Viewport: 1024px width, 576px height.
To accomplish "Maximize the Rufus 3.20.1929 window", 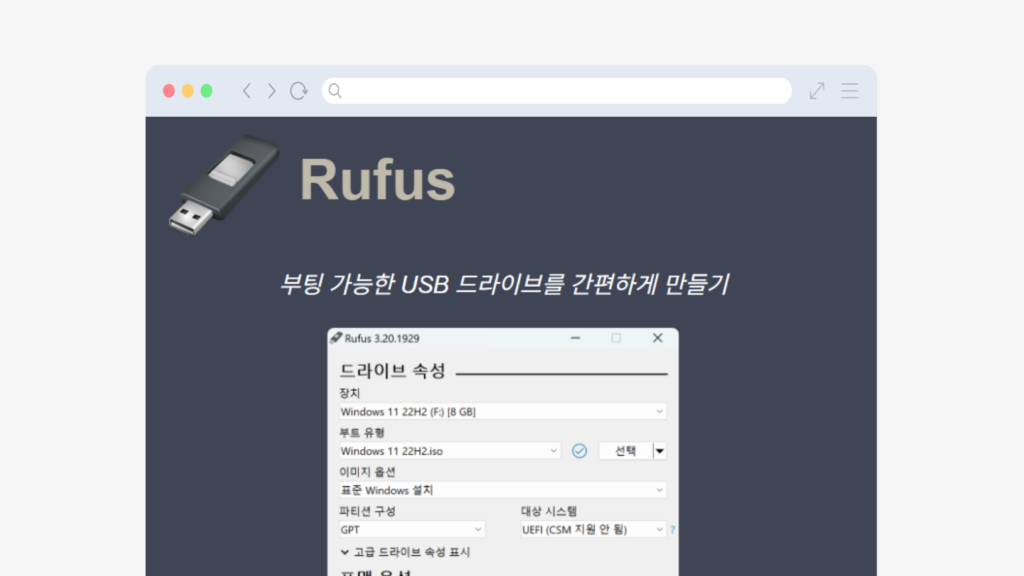I will [616, 338].
